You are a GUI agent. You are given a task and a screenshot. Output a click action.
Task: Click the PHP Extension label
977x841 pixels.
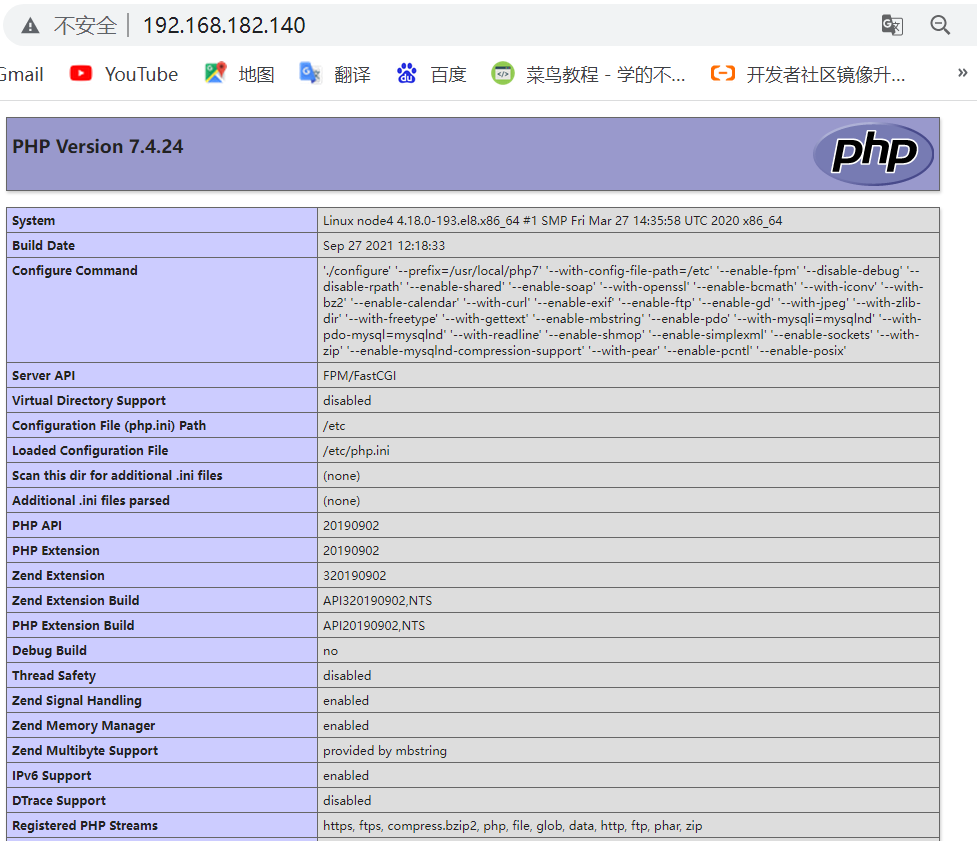[56, 550]
